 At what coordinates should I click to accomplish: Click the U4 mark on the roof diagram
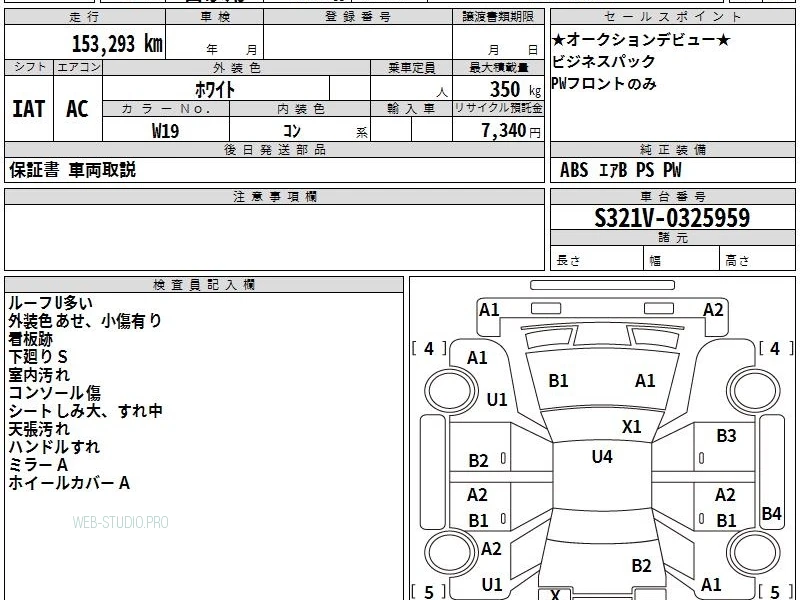(x=602, y=457)
